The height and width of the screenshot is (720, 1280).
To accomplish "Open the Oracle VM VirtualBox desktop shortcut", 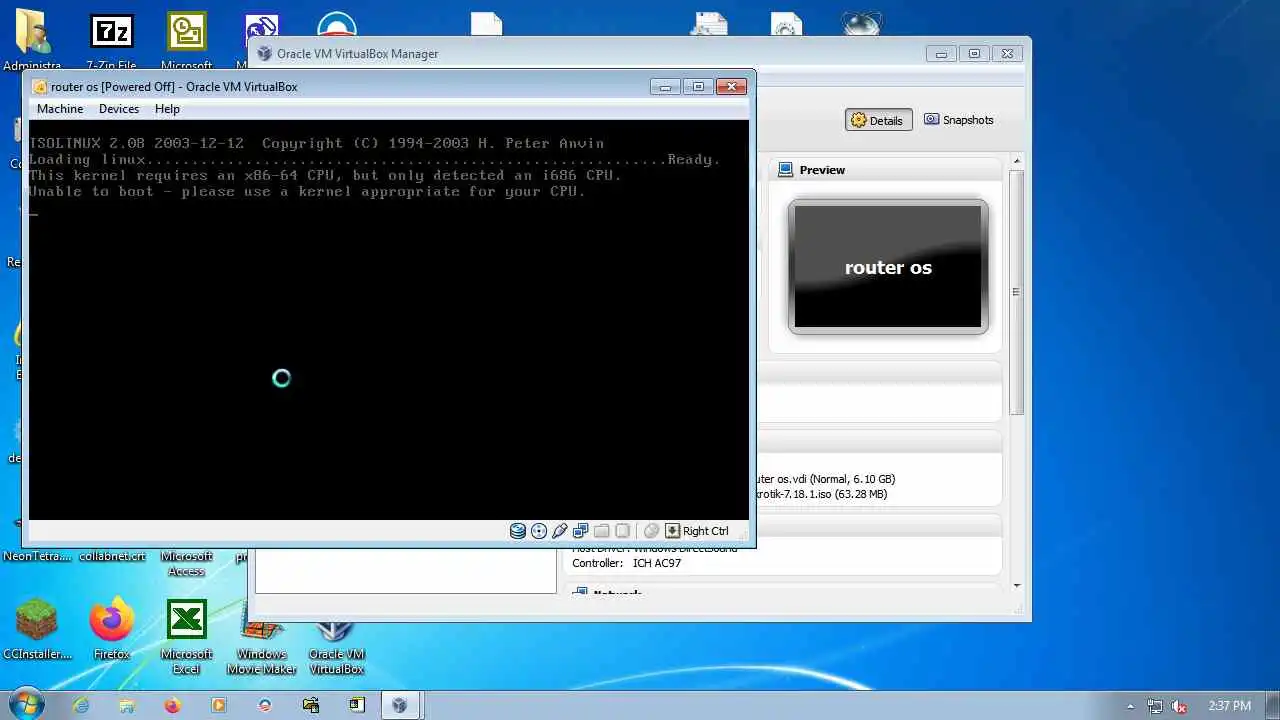I will point(336,645).
